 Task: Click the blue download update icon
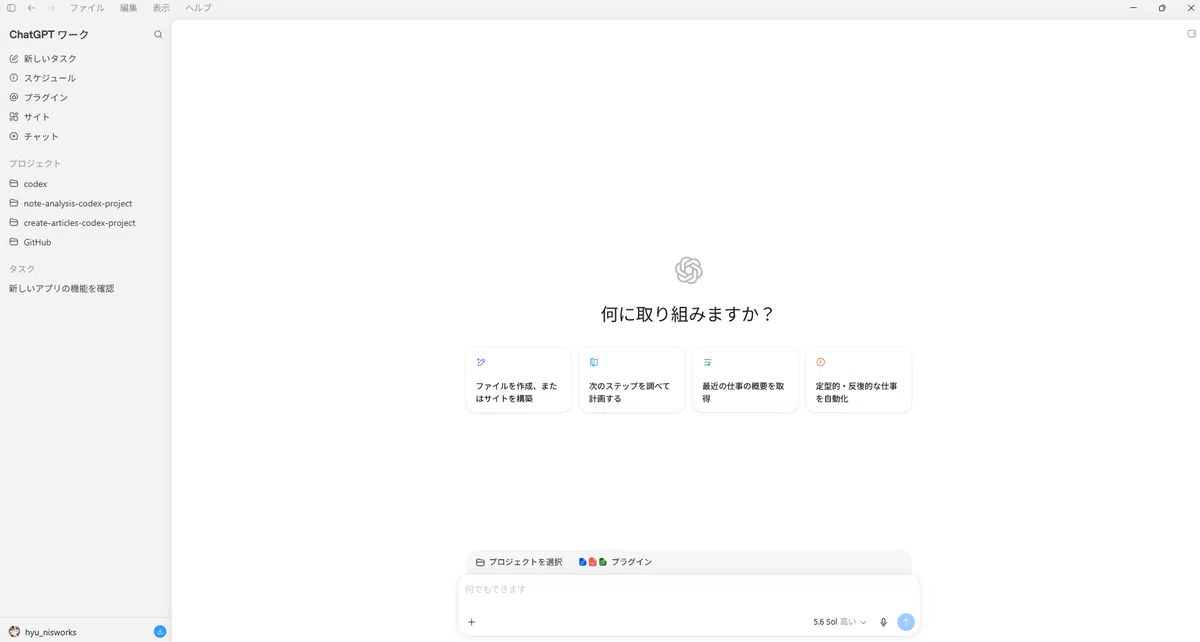click(x=160, y=632)
